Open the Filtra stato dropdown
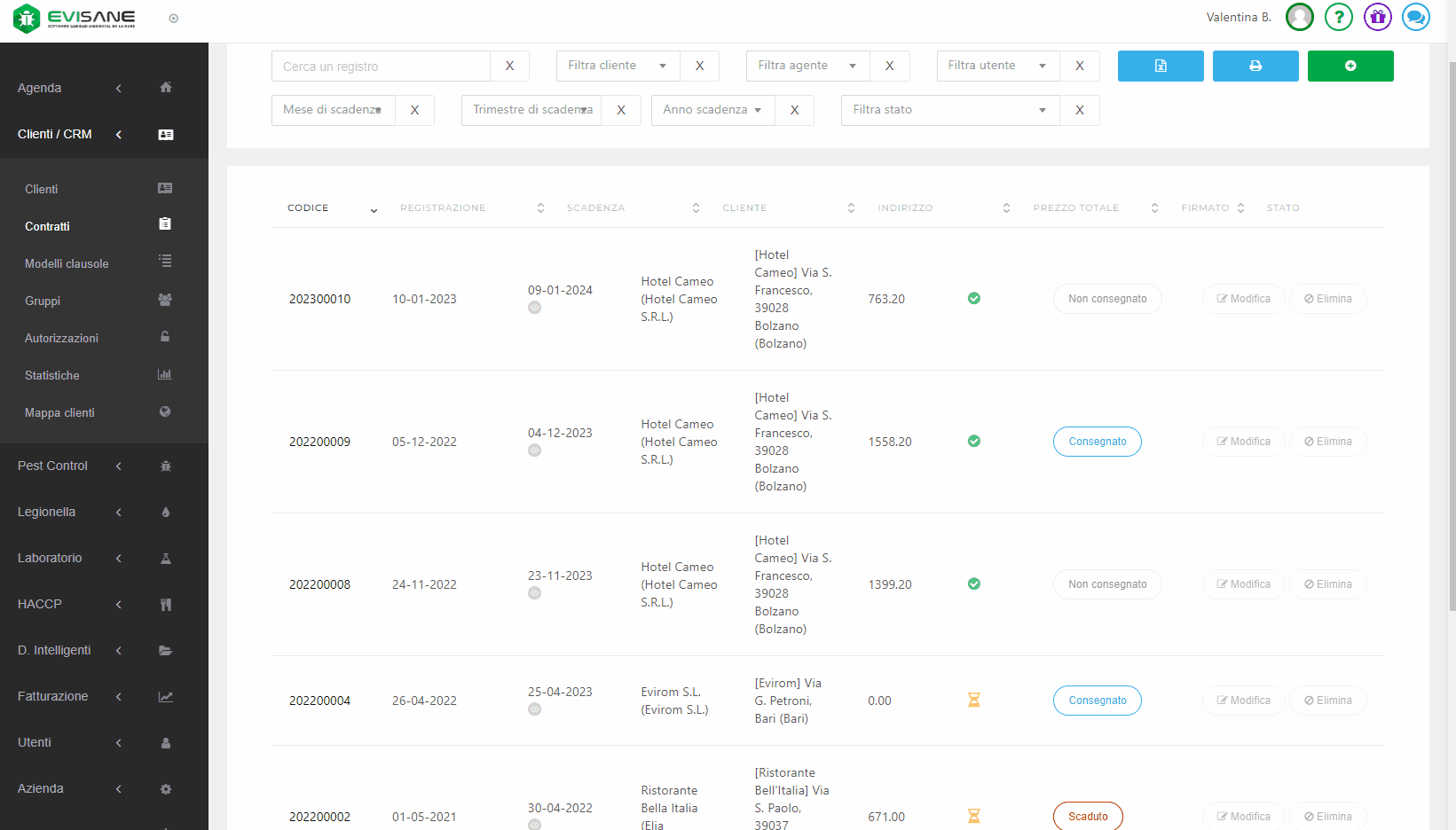 point(949,110)
